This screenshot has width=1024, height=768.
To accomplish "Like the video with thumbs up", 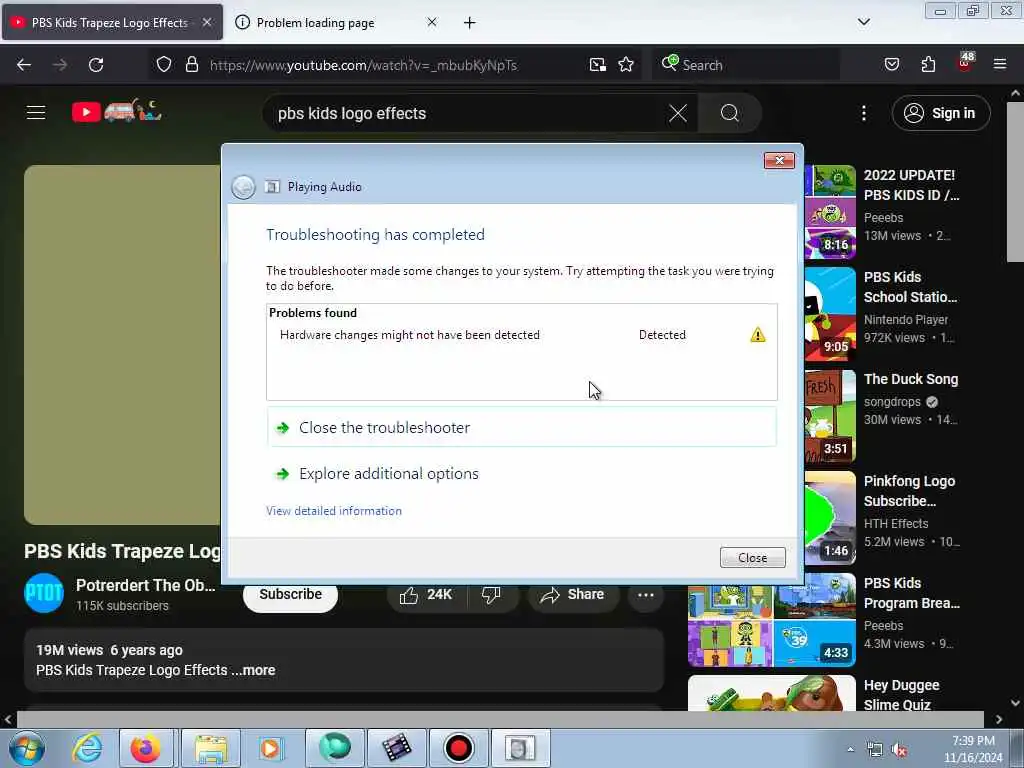I will 426,595.
